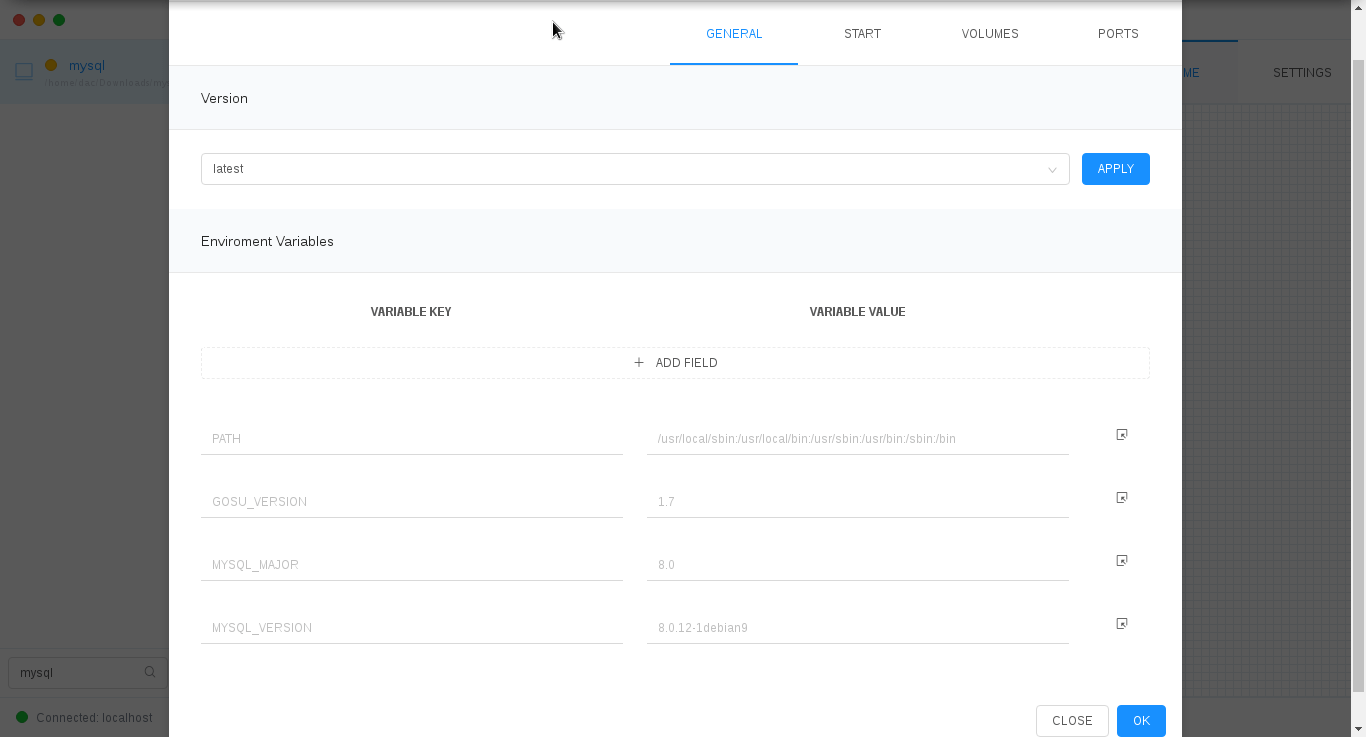This screenshot has width=1366, height=737.
Task: Click the action icon for the PATH row
Action: pos(1122,435)
